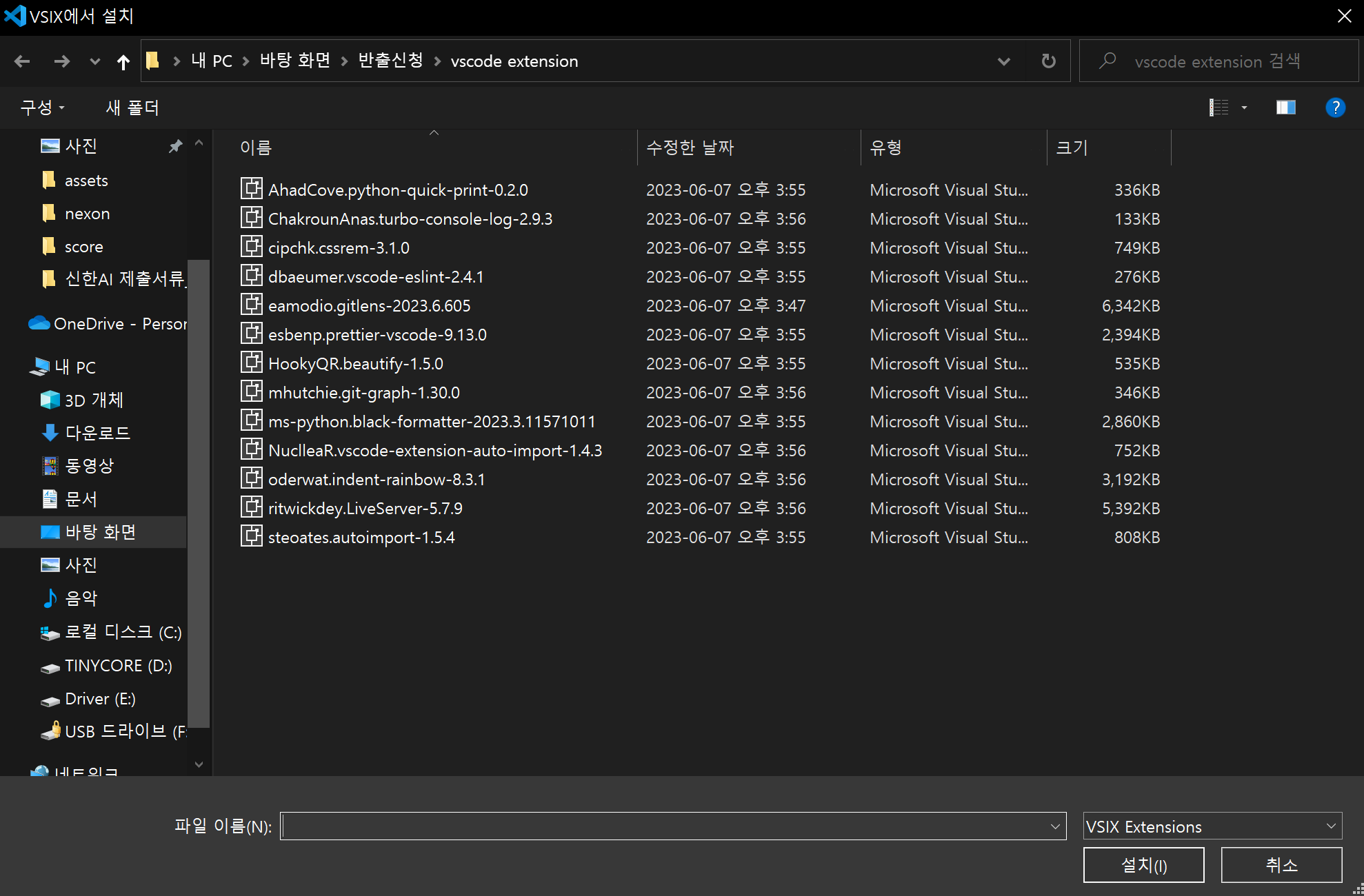Select esbenp.prettier-vscode-9.13.0 file icon

(252, 333)
